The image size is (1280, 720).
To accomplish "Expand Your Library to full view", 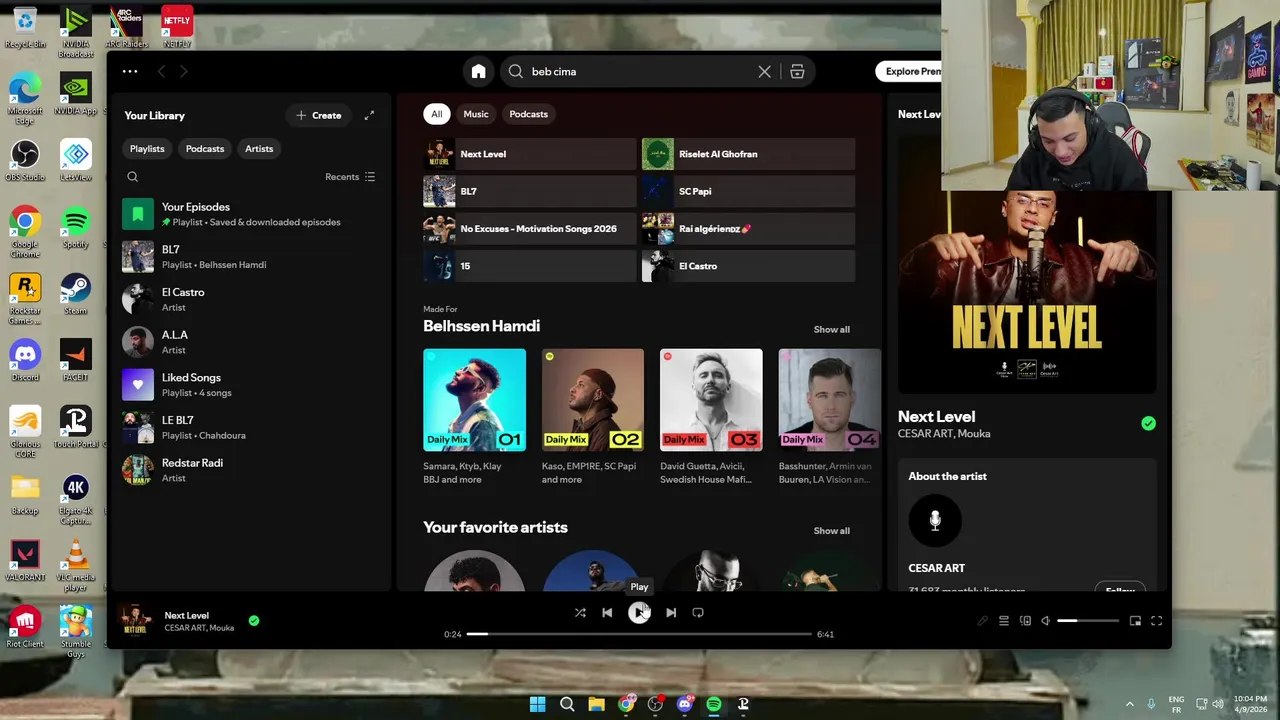I will coord(369,115).
